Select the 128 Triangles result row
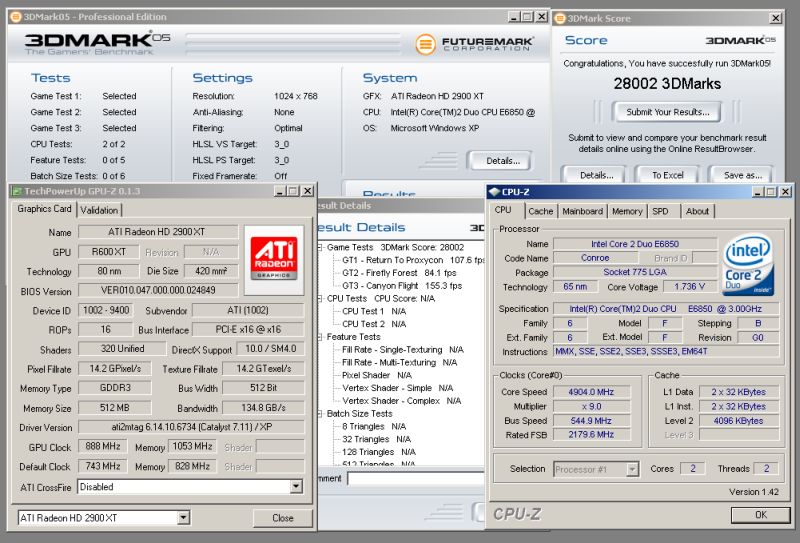Image resolution: width=800 pixels, height=543 pixels. [x=379, y=452]
